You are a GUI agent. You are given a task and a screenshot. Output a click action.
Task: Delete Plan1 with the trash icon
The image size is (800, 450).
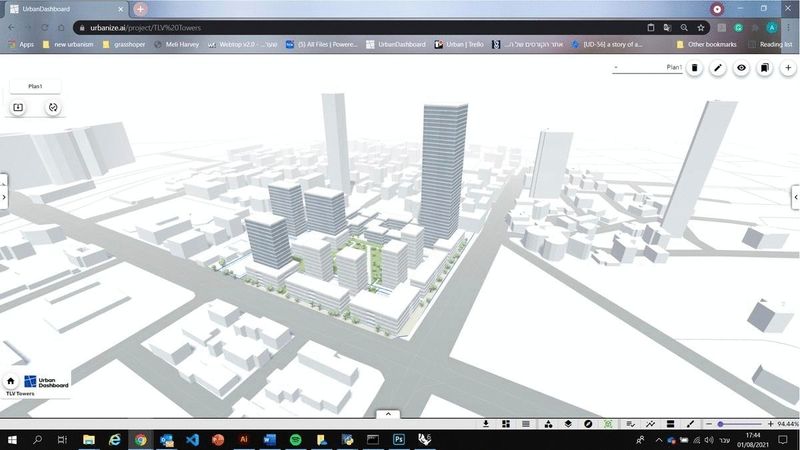tap(694, 68)
